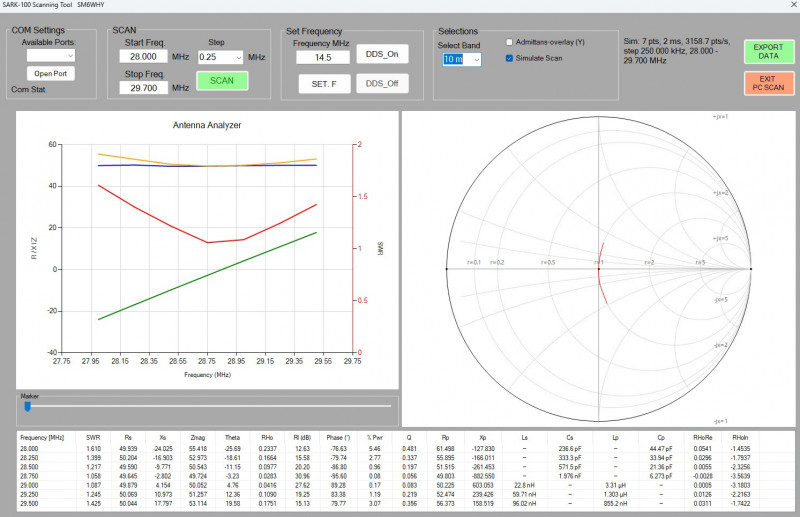Turn on the DDS with DDS_On
Screen dimensions: 800x517
382,54
